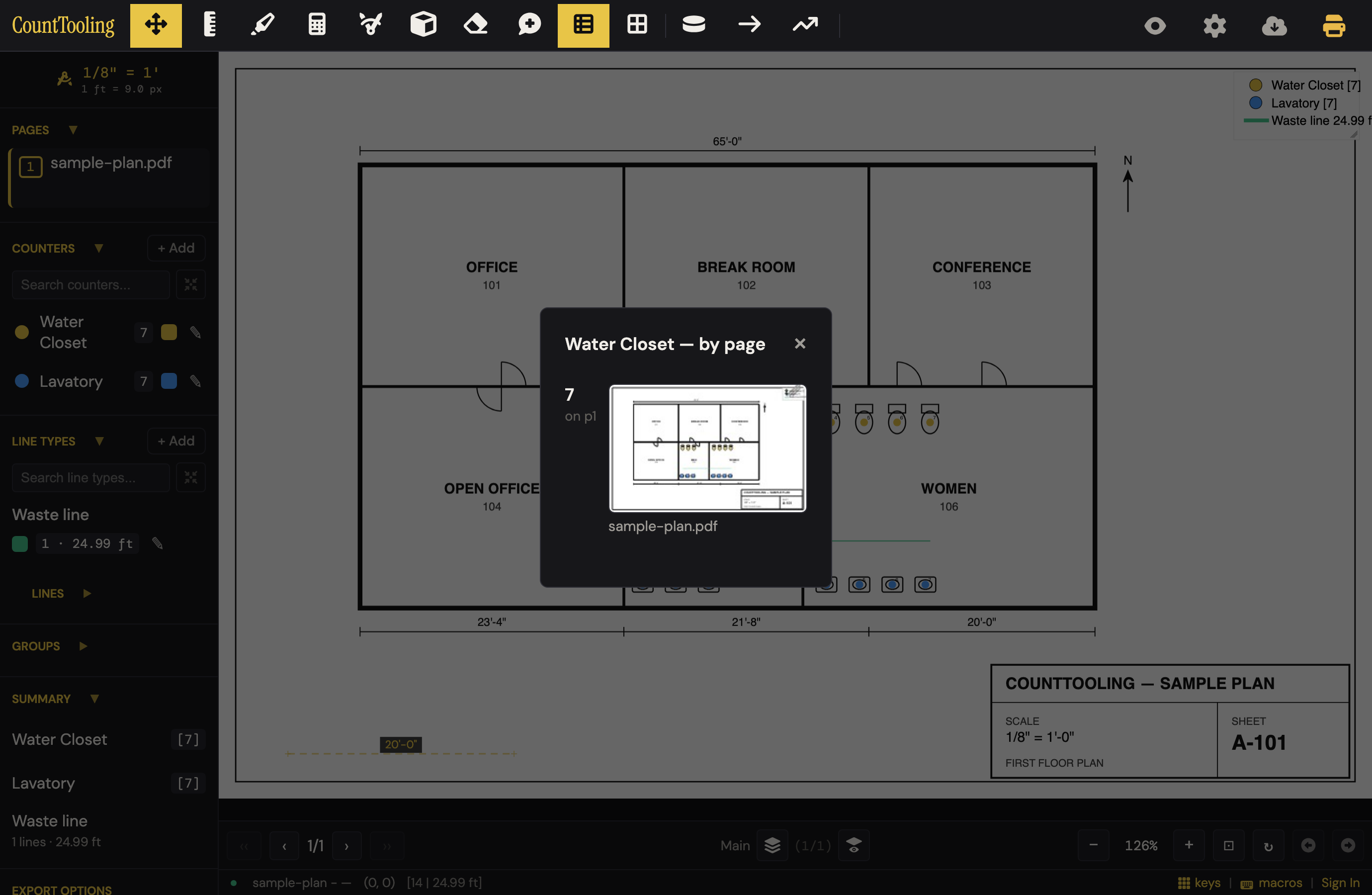Click the 126% zoom level
1372x895 pixels.
coord(1141,845)
